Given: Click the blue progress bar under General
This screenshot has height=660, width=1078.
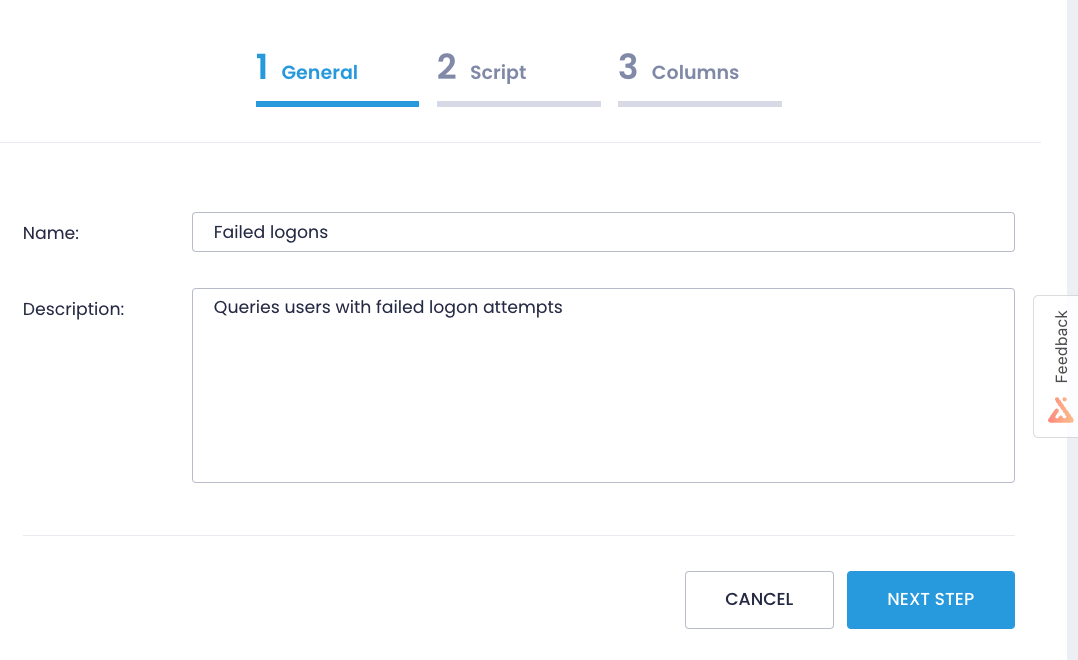Looking at the screenshot, I should (x=337, y=101).
